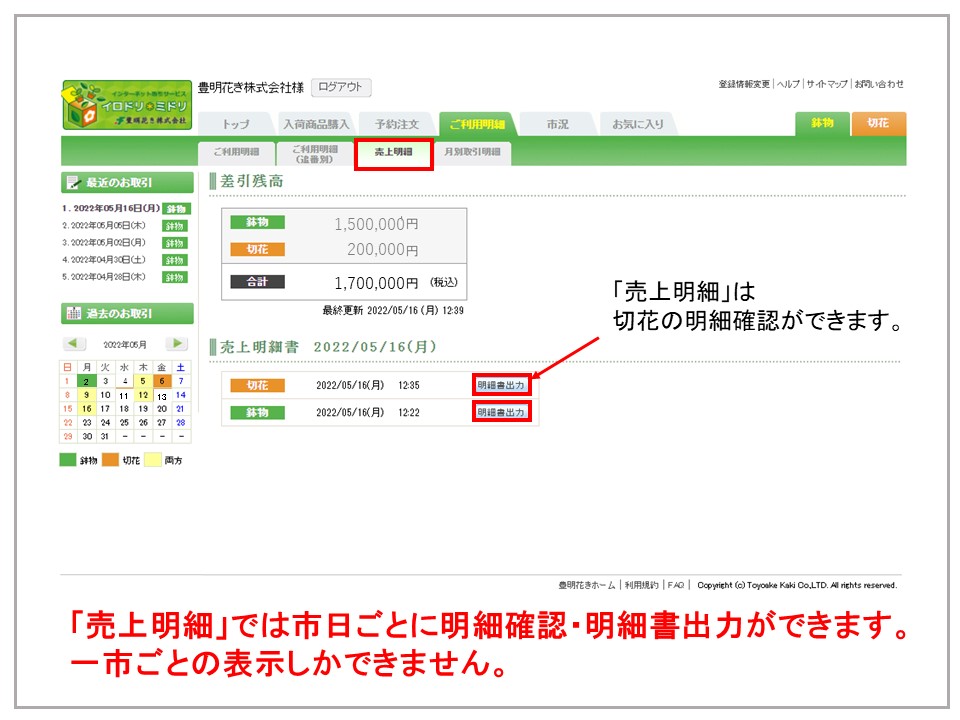Go to next month in calendar
This screenshot has height=720, width=960.
point(176,344)
